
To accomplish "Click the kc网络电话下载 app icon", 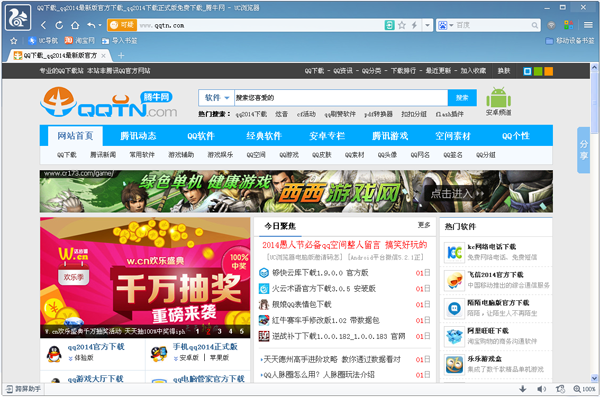I will (x=454, y=252).
